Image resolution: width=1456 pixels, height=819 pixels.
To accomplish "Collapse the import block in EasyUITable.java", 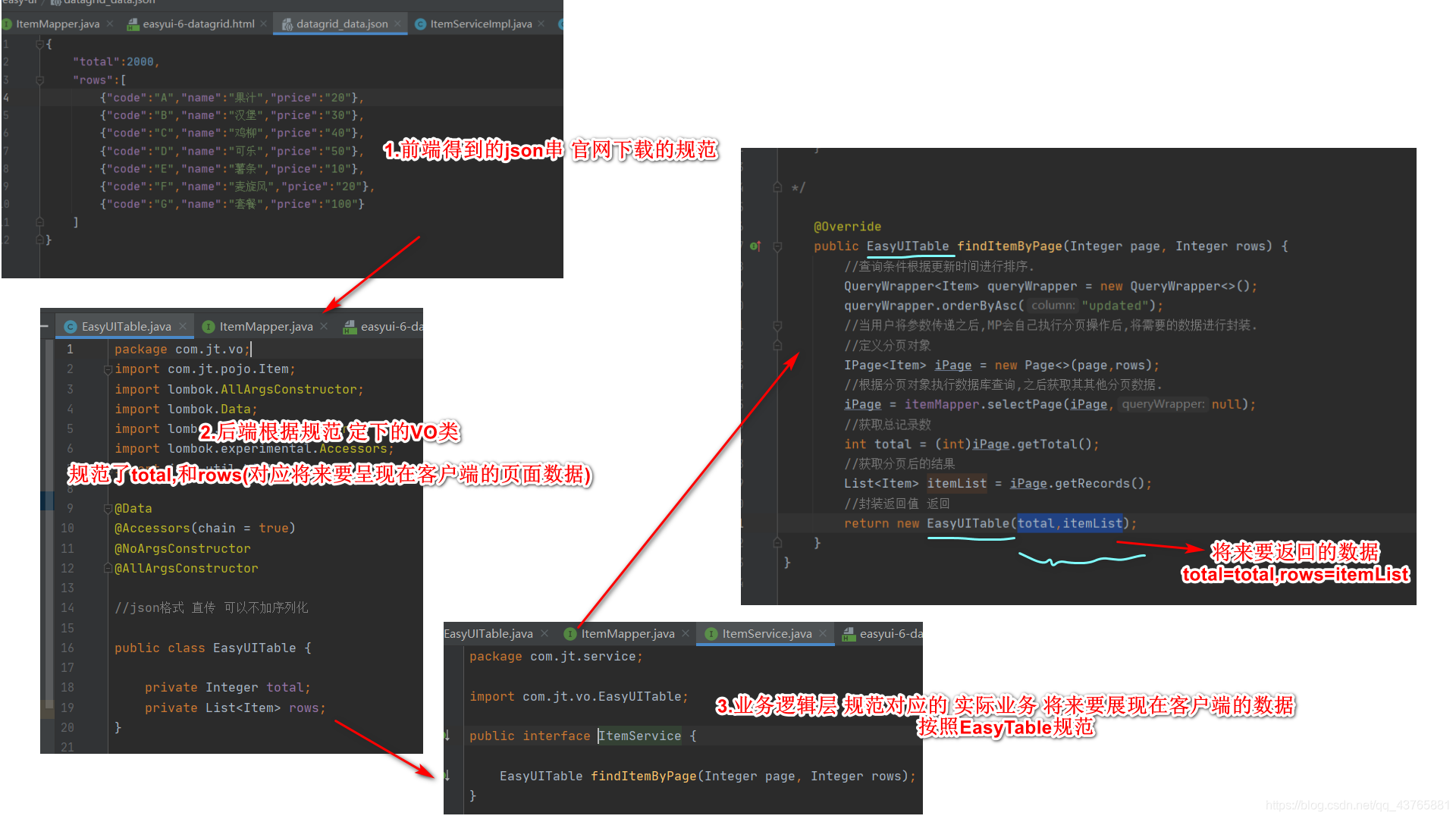I will click(x=108, y=369).
